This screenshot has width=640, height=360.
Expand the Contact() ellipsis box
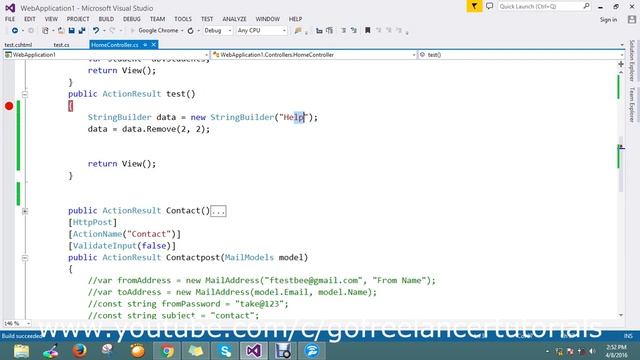(x=218, y=211)
